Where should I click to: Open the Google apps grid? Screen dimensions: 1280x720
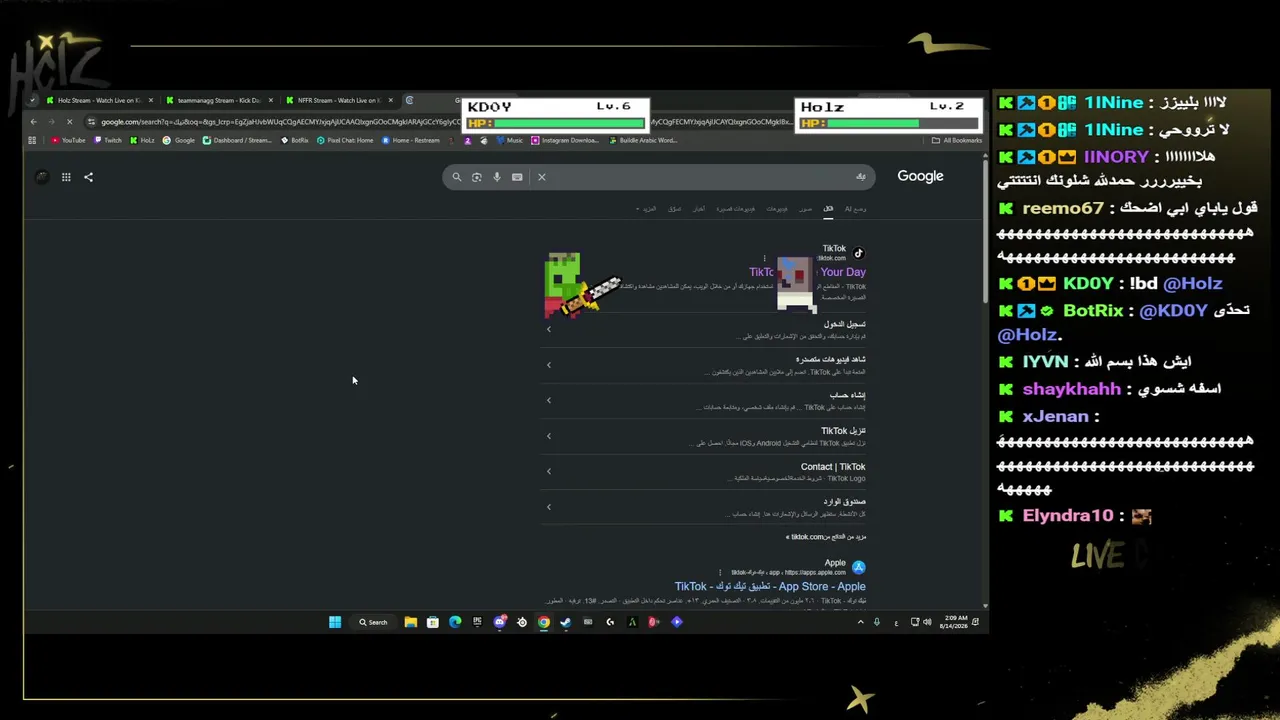pos(66,177)
